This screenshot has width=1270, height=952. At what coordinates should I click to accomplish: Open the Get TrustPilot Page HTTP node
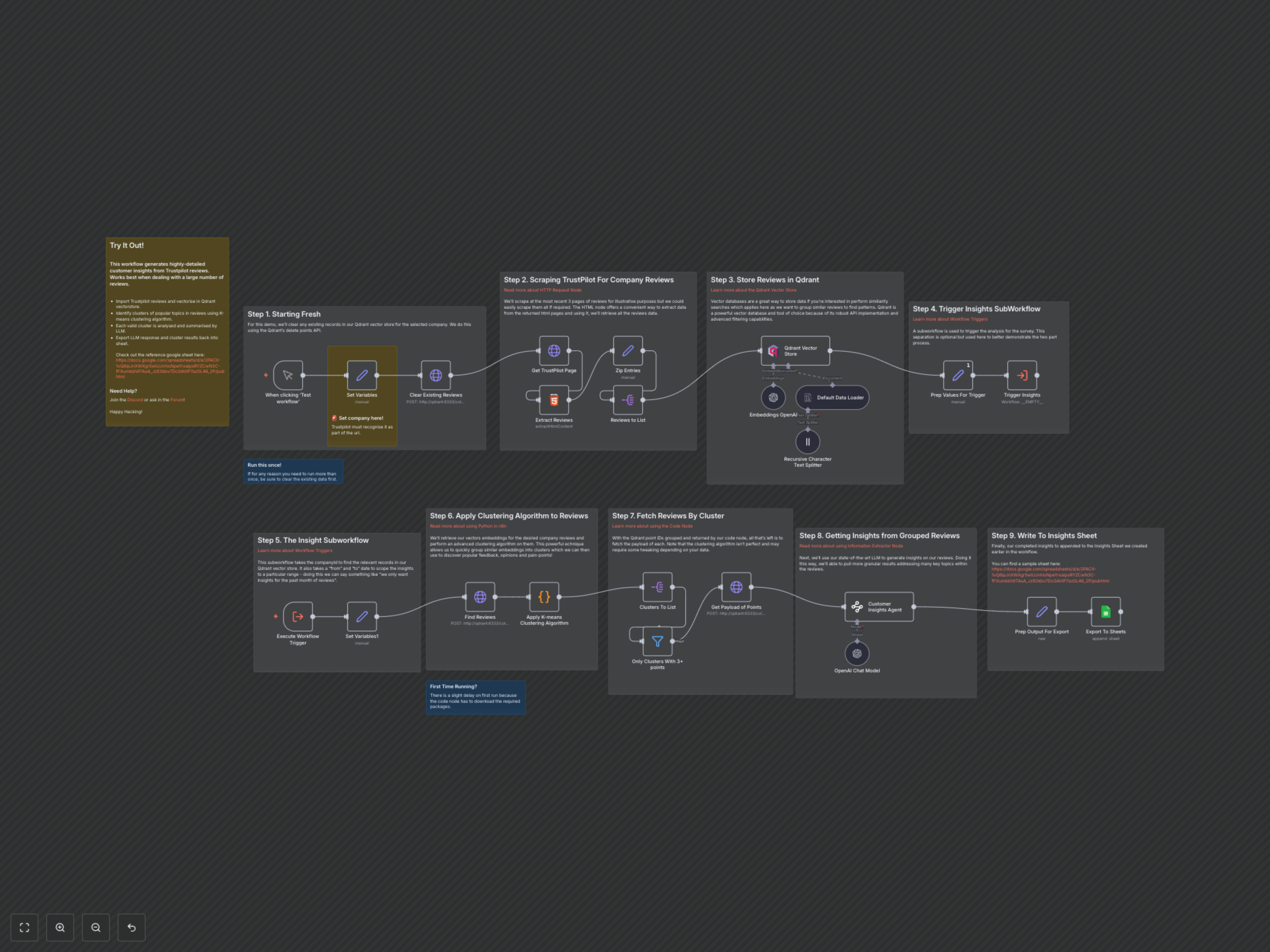point(555,351)
